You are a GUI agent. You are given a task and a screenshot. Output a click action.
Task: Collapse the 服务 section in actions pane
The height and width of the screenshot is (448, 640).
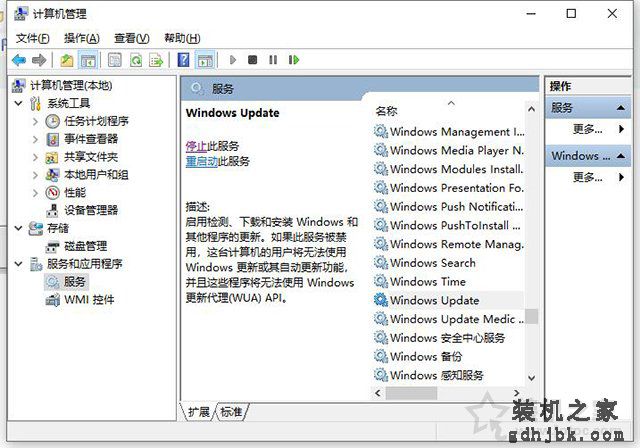click(621, 108)
